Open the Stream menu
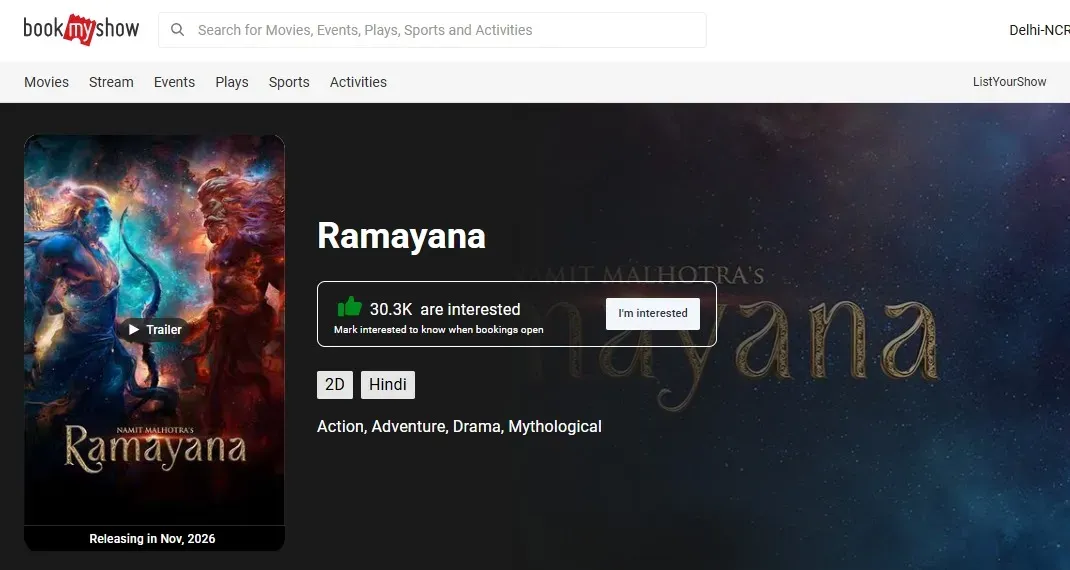Viewport: 1070px width, 570px height. [x=111, y=82]
